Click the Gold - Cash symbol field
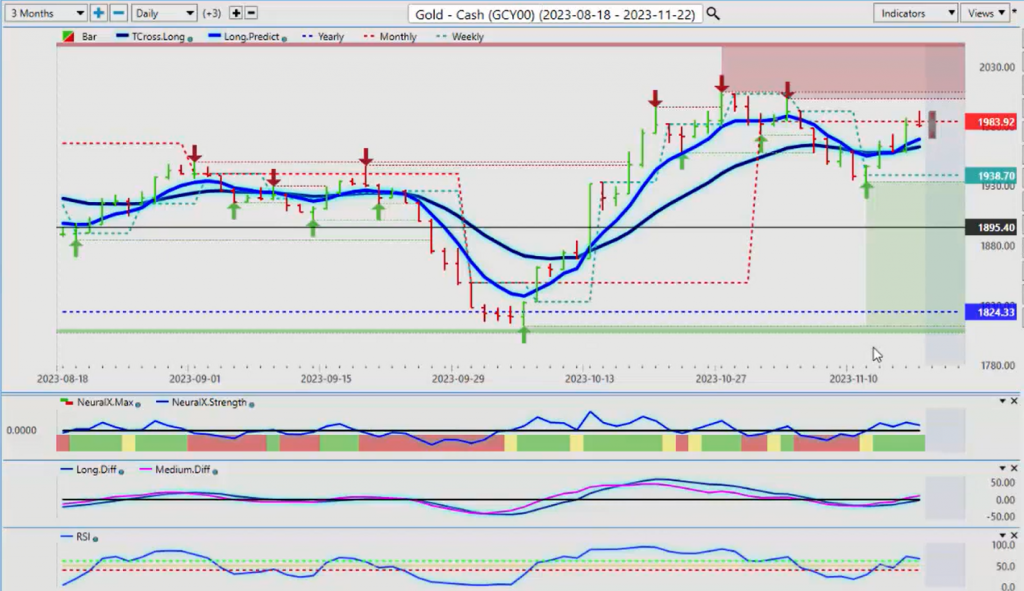This screenshot has height=591, width=1024. [x=555, y=13]
